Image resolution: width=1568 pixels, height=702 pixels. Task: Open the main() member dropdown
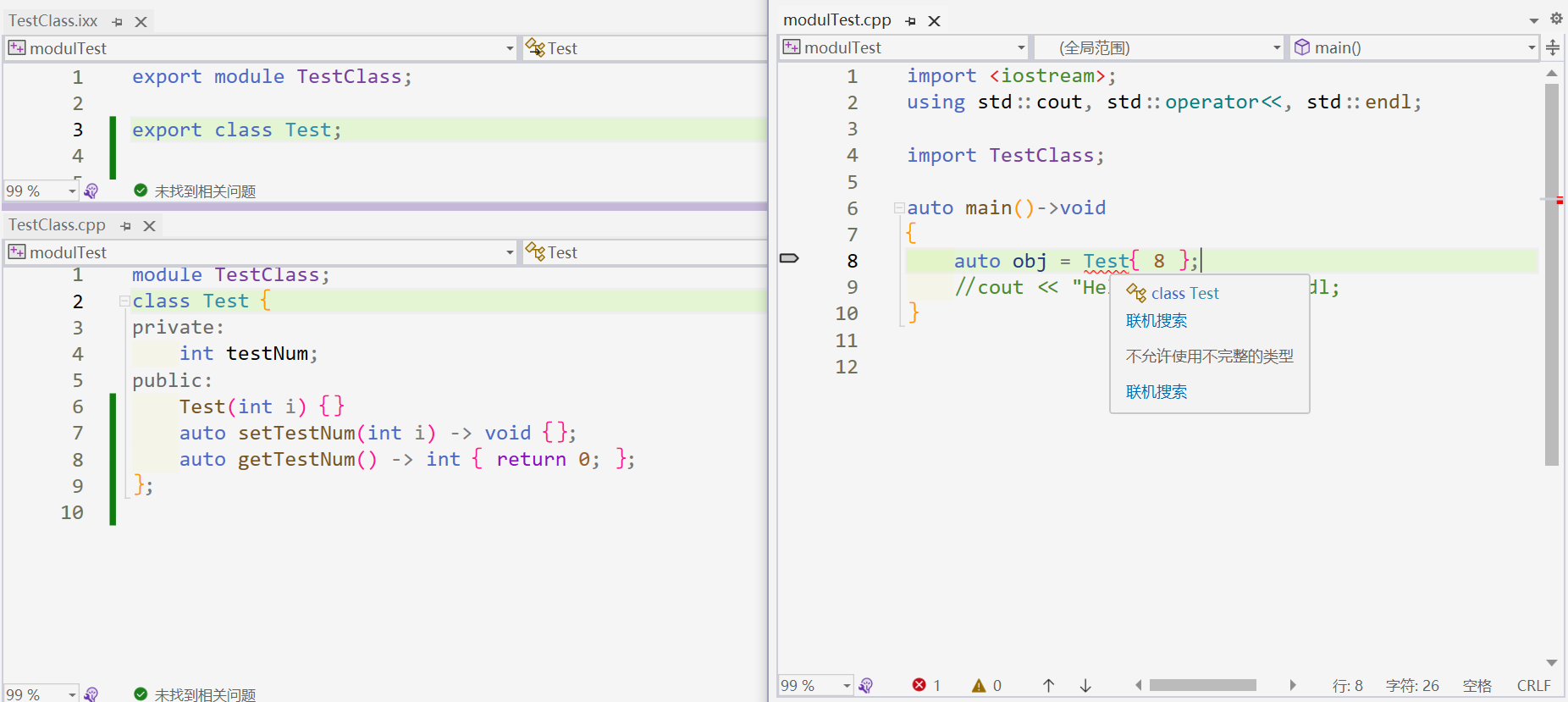click(x=1415, y=47)
